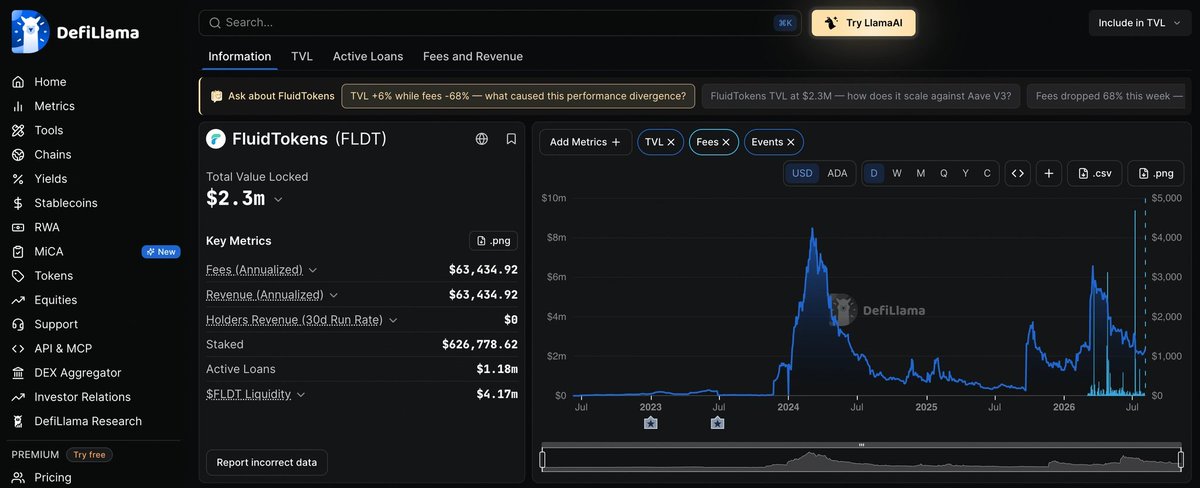Viewport: 1200px width, 488px height.
Task: Open DefiLlama Research sidebar link
Action: (88, 421)
